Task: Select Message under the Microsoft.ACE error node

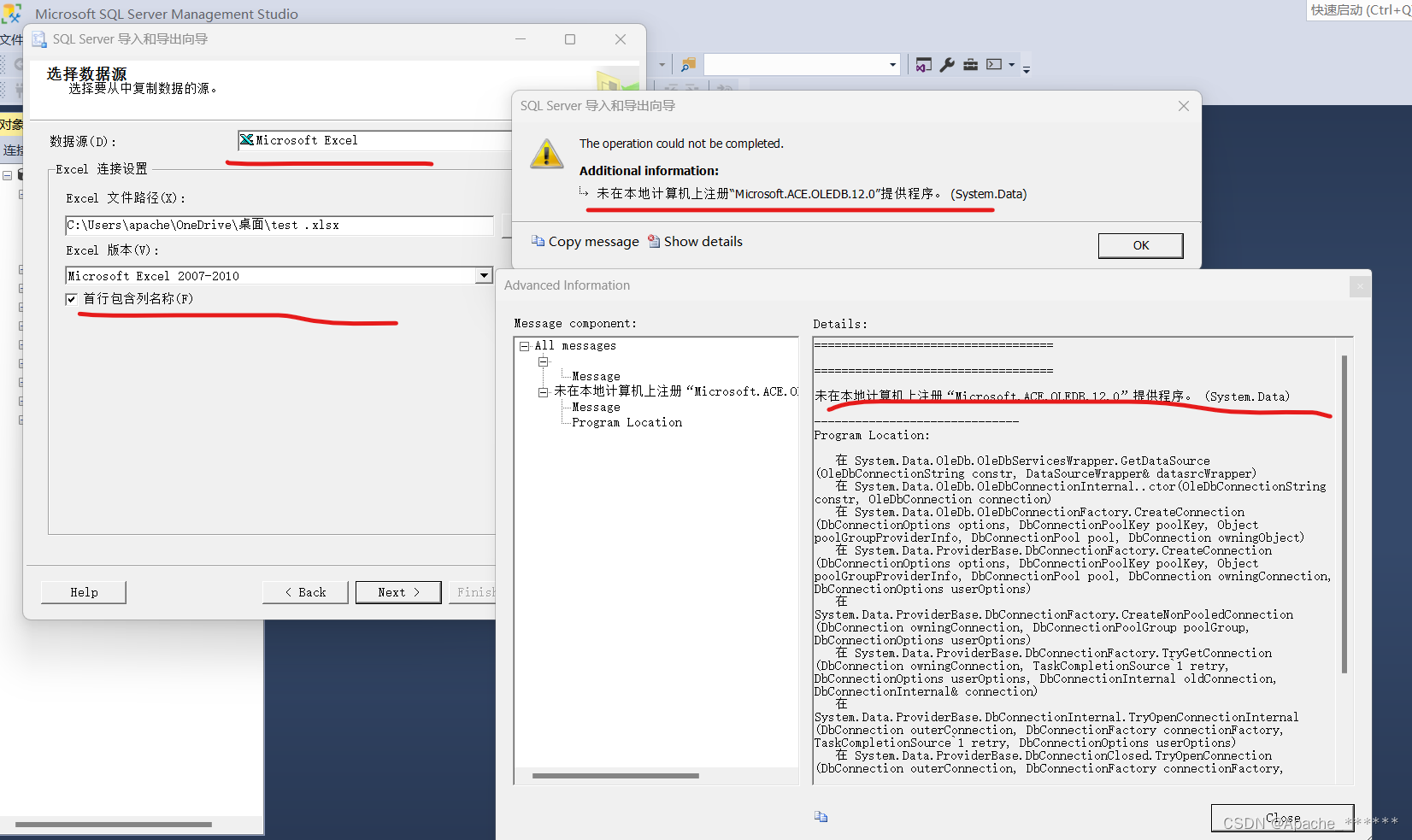Action: click(596, 408)
